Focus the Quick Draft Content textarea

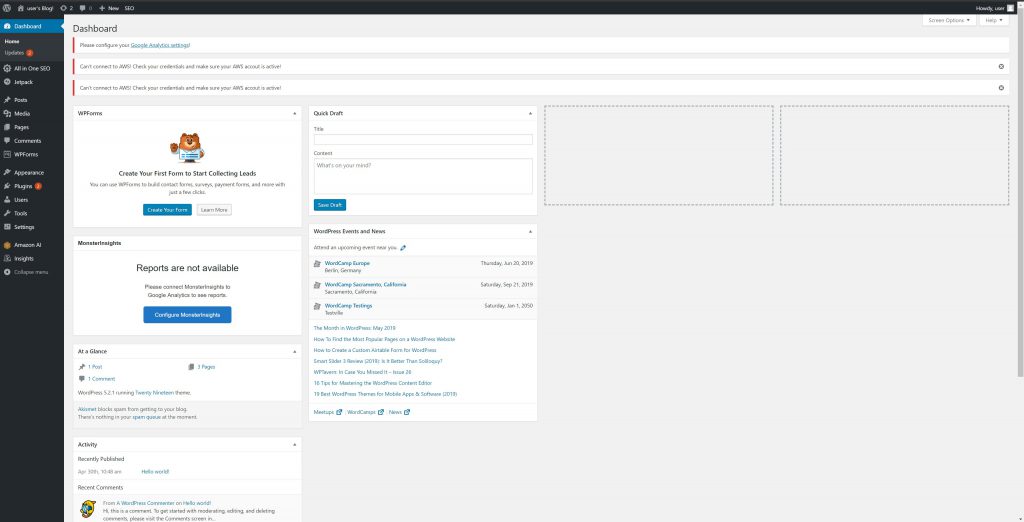(423, 176)
